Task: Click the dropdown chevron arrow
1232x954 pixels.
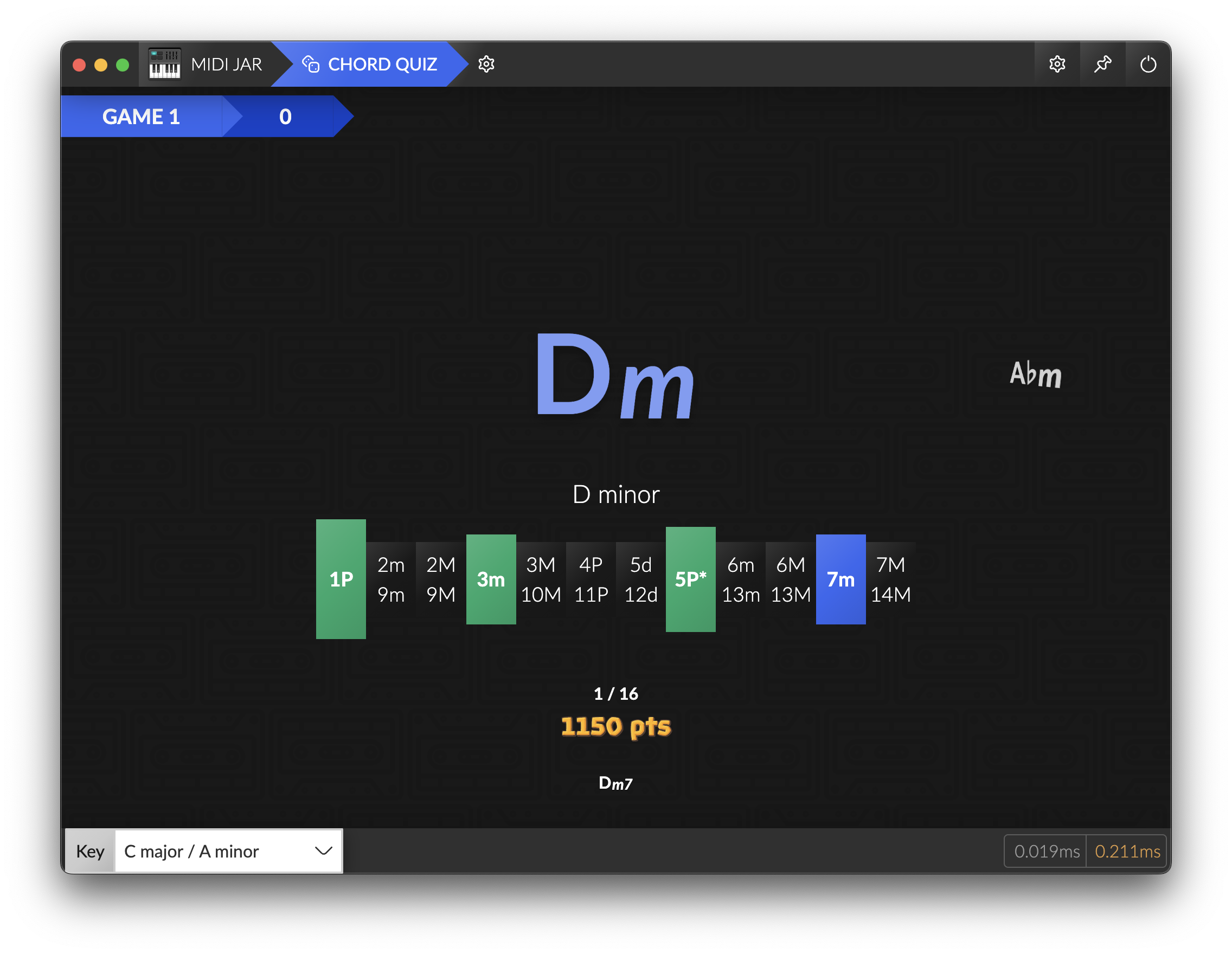Action: point(323,851)
